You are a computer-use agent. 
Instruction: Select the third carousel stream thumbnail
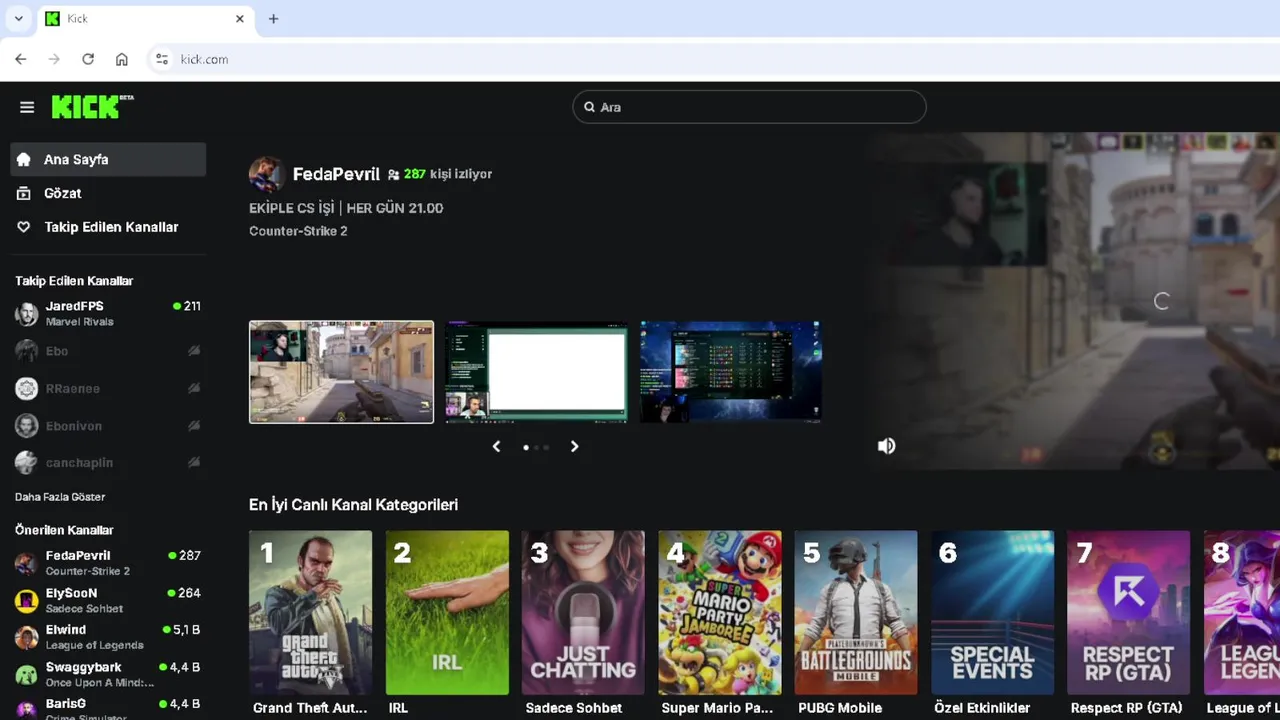tap(731, 372)
